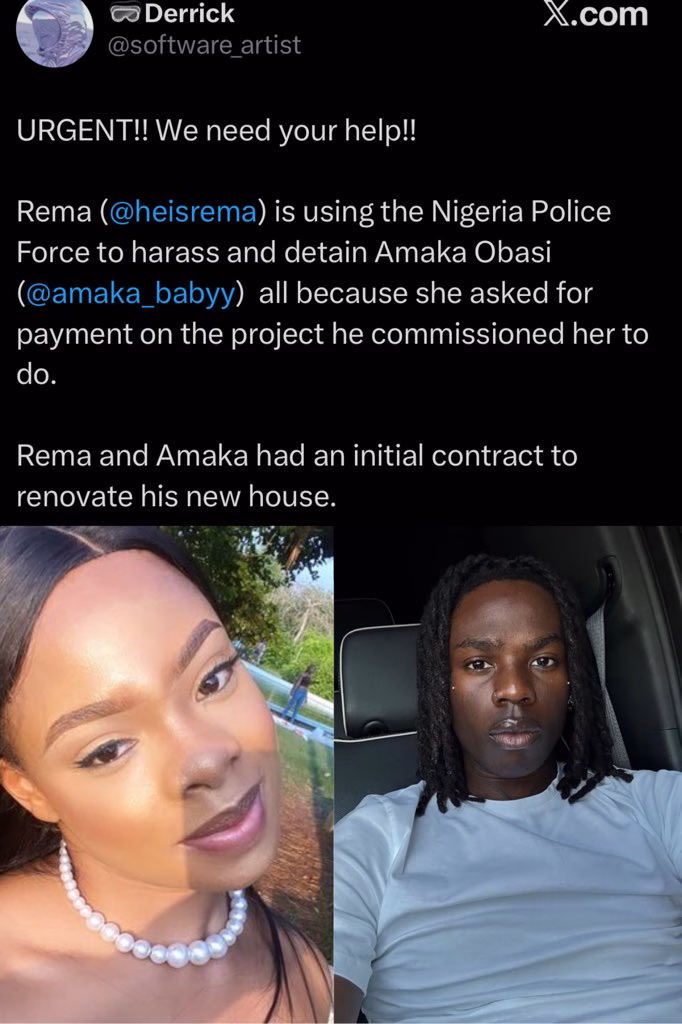Click the X logo in X.com watermark
This screenshot has width=682, height=1024.
pos(556,13)
